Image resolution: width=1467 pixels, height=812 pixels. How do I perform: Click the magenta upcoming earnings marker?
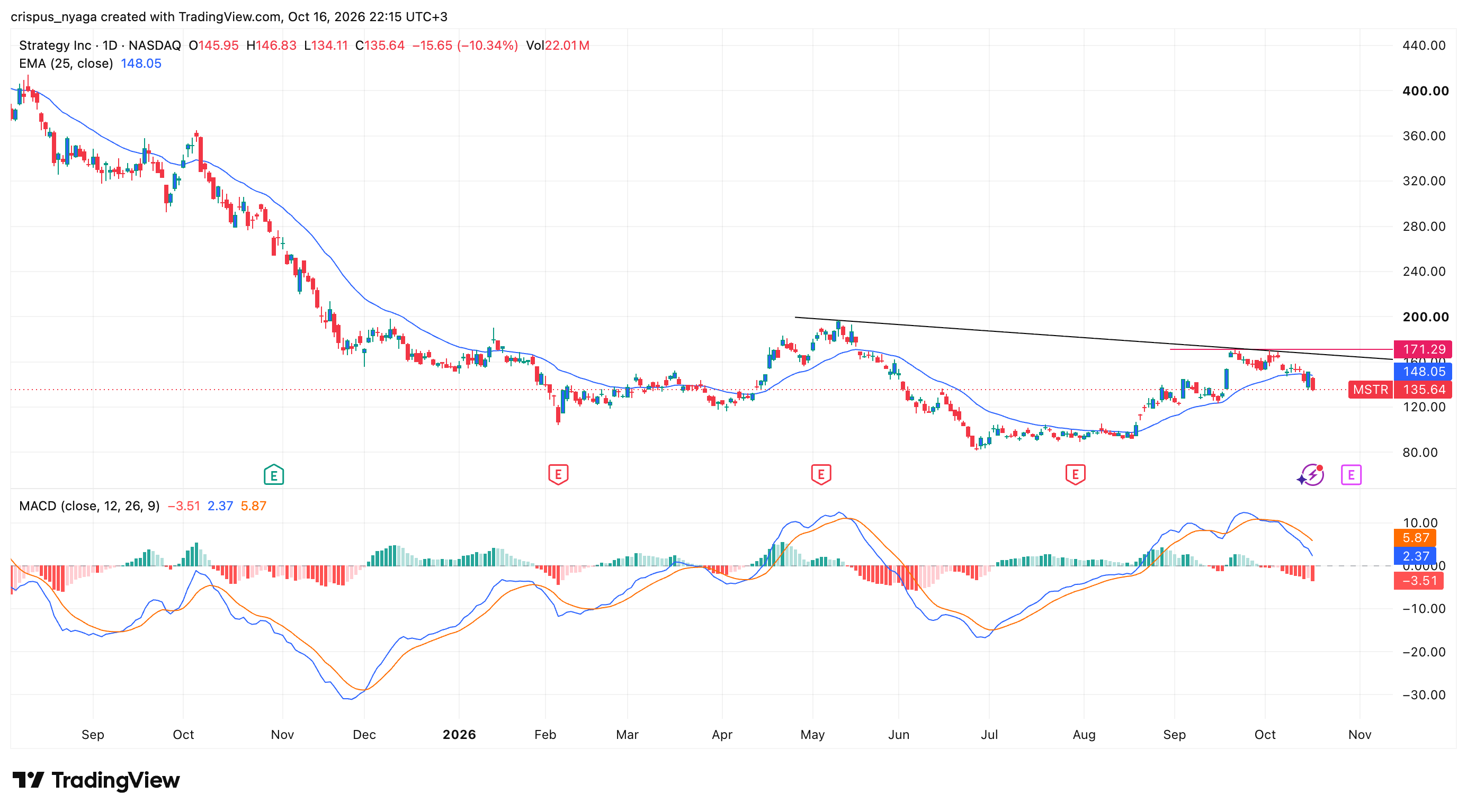coord(1351,474)
